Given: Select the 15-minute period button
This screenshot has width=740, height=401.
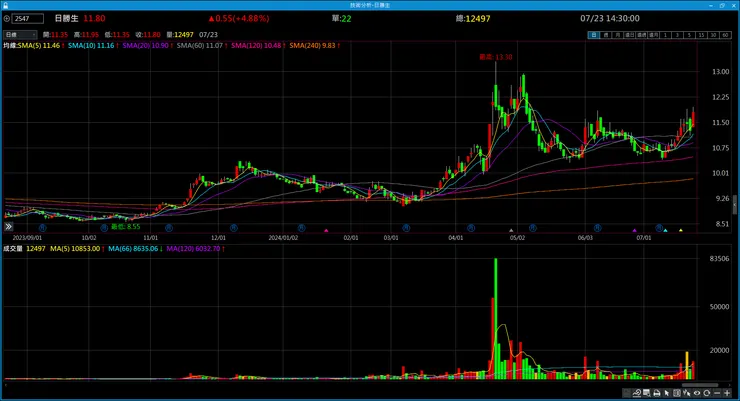Looking at the screenshot, I should tap(701, 35).
